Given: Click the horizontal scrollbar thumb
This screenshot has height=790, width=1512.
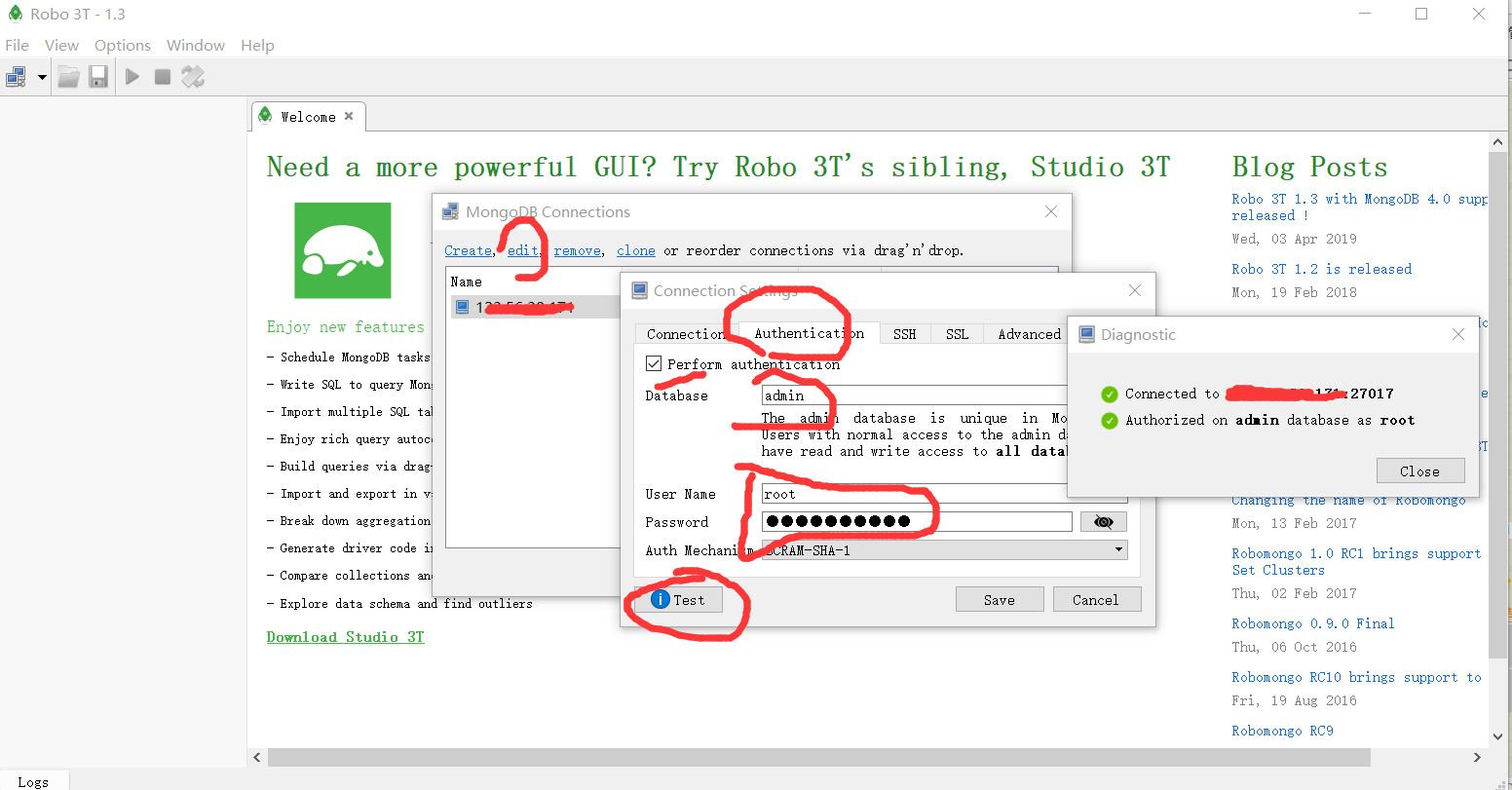Looking at the screenshot, I should click(x=819, y=757).
